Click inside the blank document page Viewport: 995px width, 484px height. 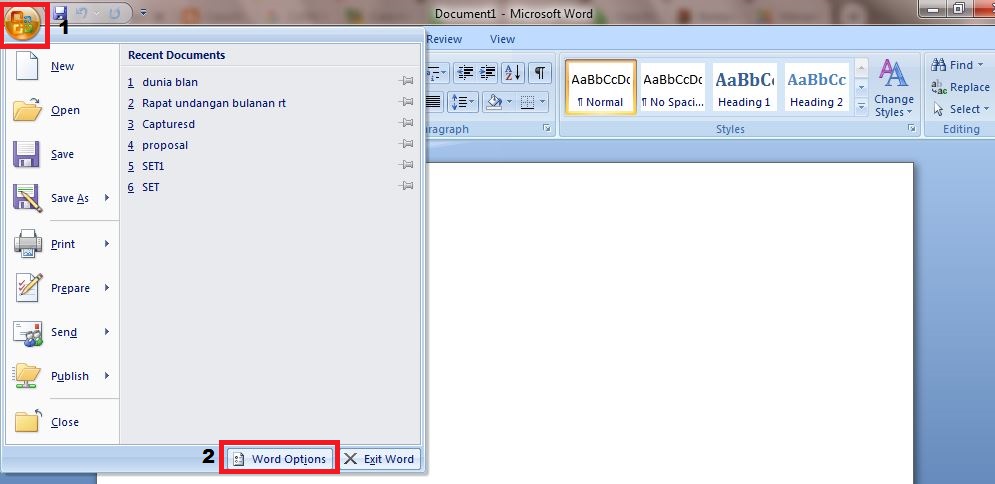(669, 324)
